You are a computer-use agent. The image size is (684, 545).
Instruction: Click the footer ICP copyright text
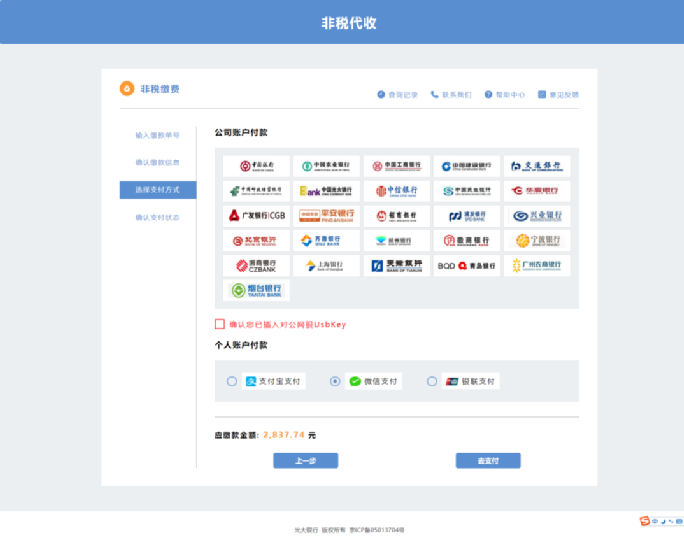point(349,530)
